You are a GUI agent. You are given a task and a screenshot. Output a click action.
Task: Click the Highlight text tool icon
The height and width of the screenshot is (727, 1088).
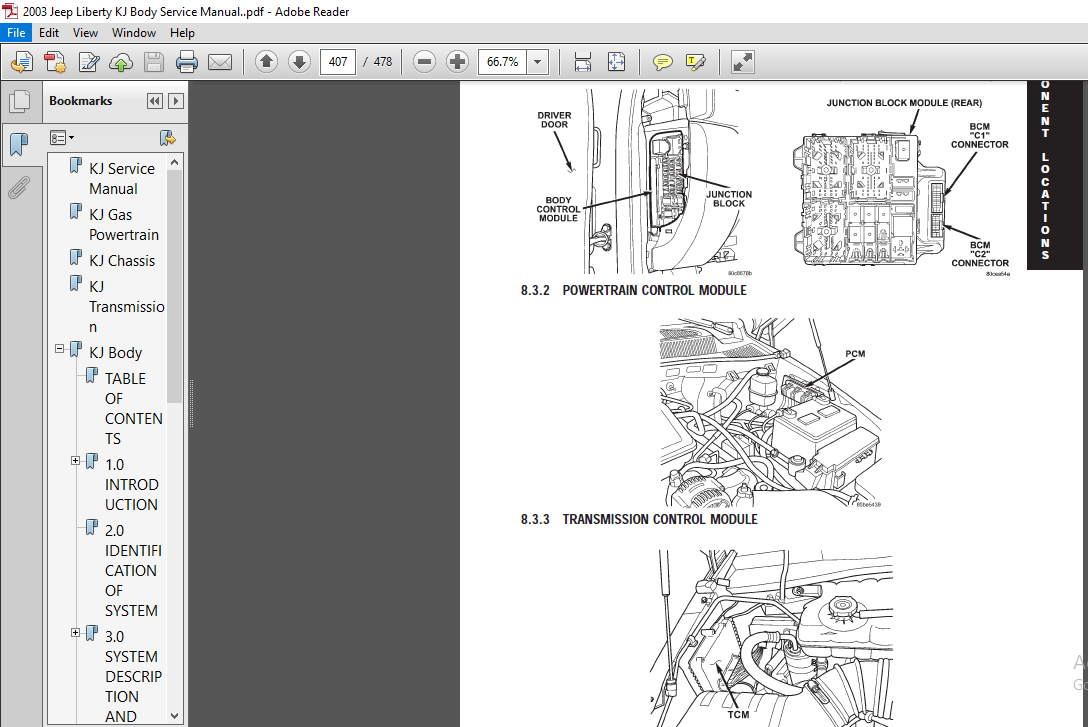point(695,62)
